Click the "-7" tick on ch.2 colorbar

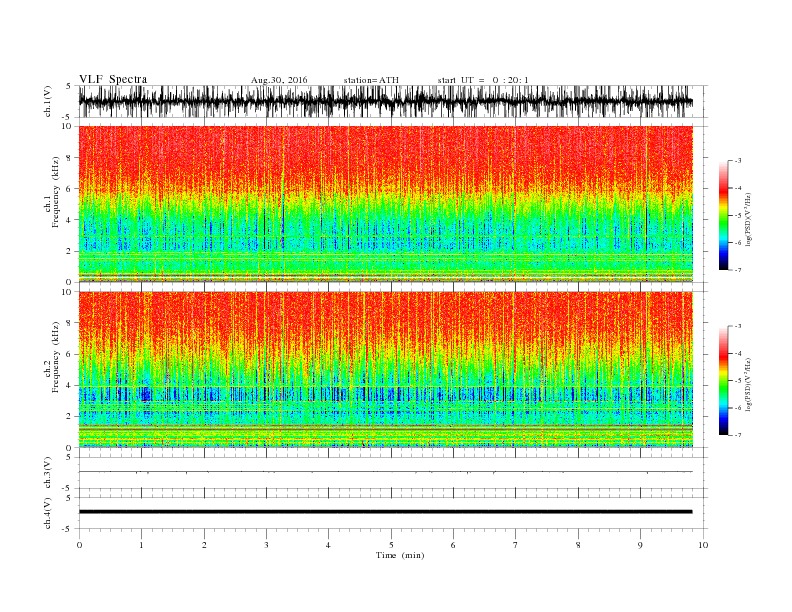tap(737, 435)
